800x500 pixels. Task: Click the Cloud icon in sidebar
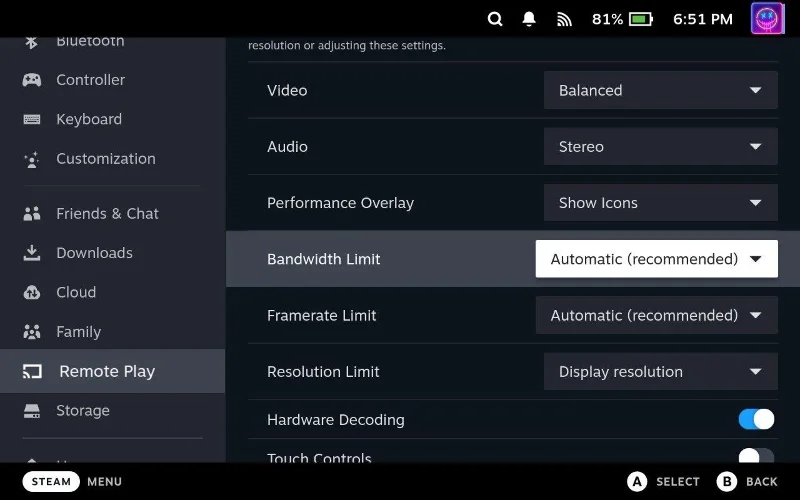pos(32,292)
